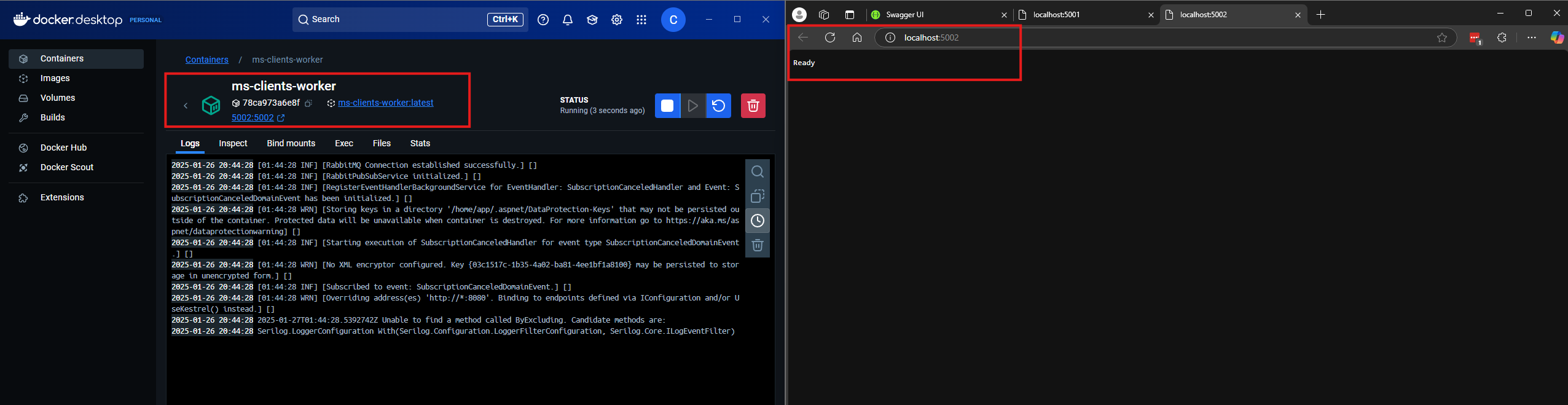Screen dimensions: 1568x405
Task: Copy logs to clipboard
Action: (x=758, y=196)
